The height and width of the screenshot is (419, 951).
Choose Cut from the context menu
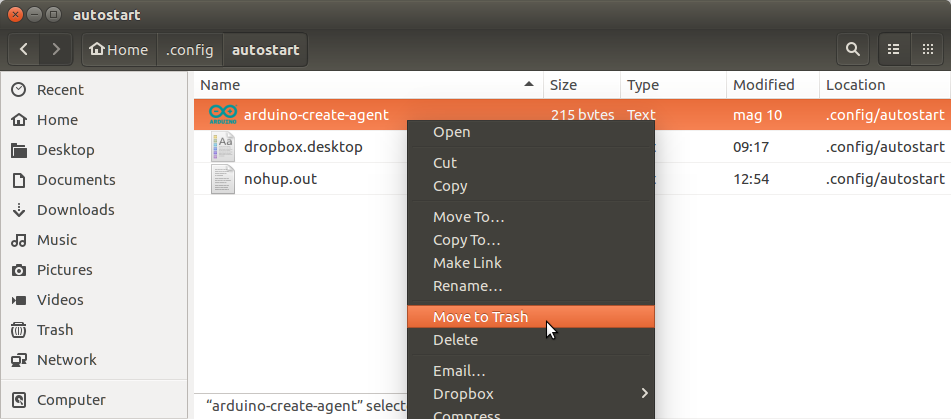[531, 163]
